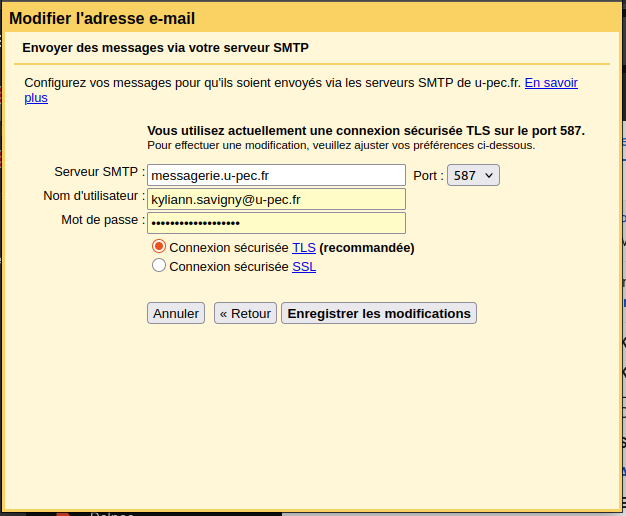Click the Modifier l'adresse e-mail title bar
The image size is (626, 516).
point(102,18)
